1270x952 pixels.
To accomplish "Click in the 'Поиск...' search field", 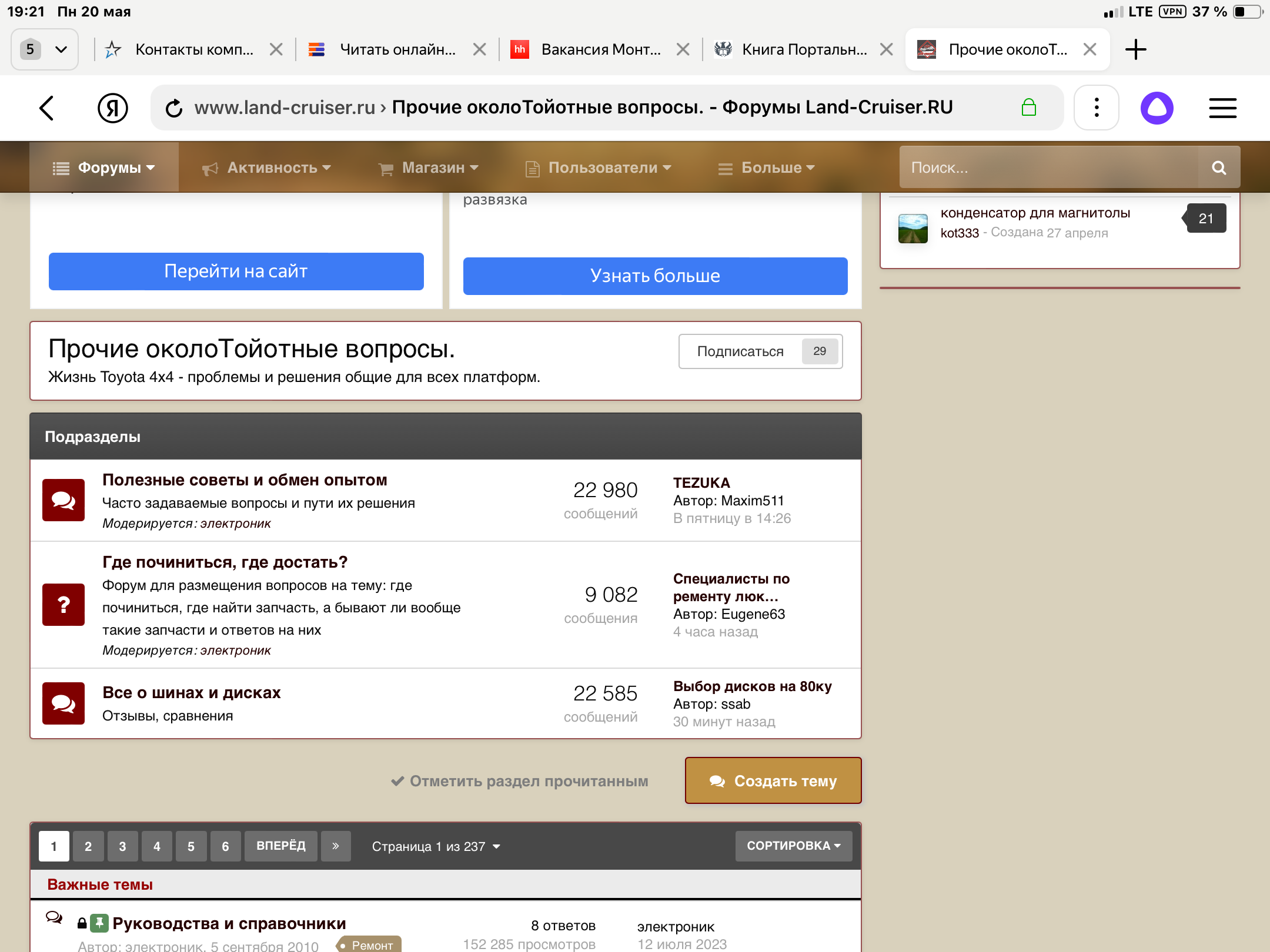I will tap(1049, 167).
